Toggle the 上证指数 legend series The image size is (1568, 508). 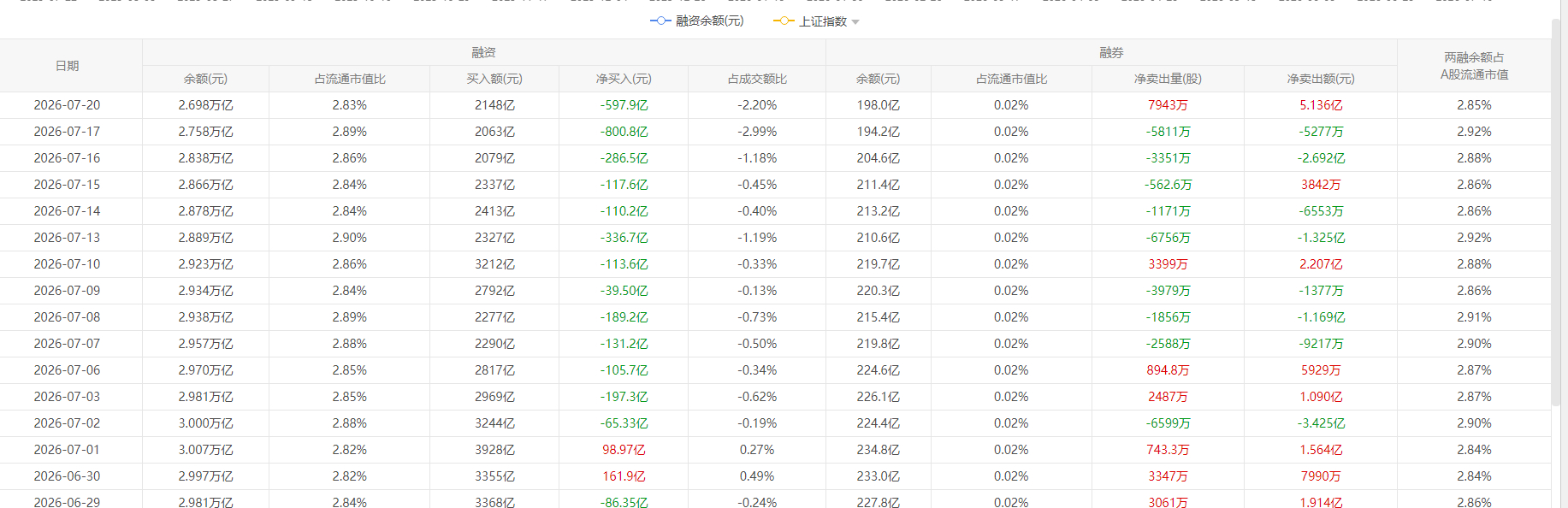pyautogui.click(x=810, y=21)
